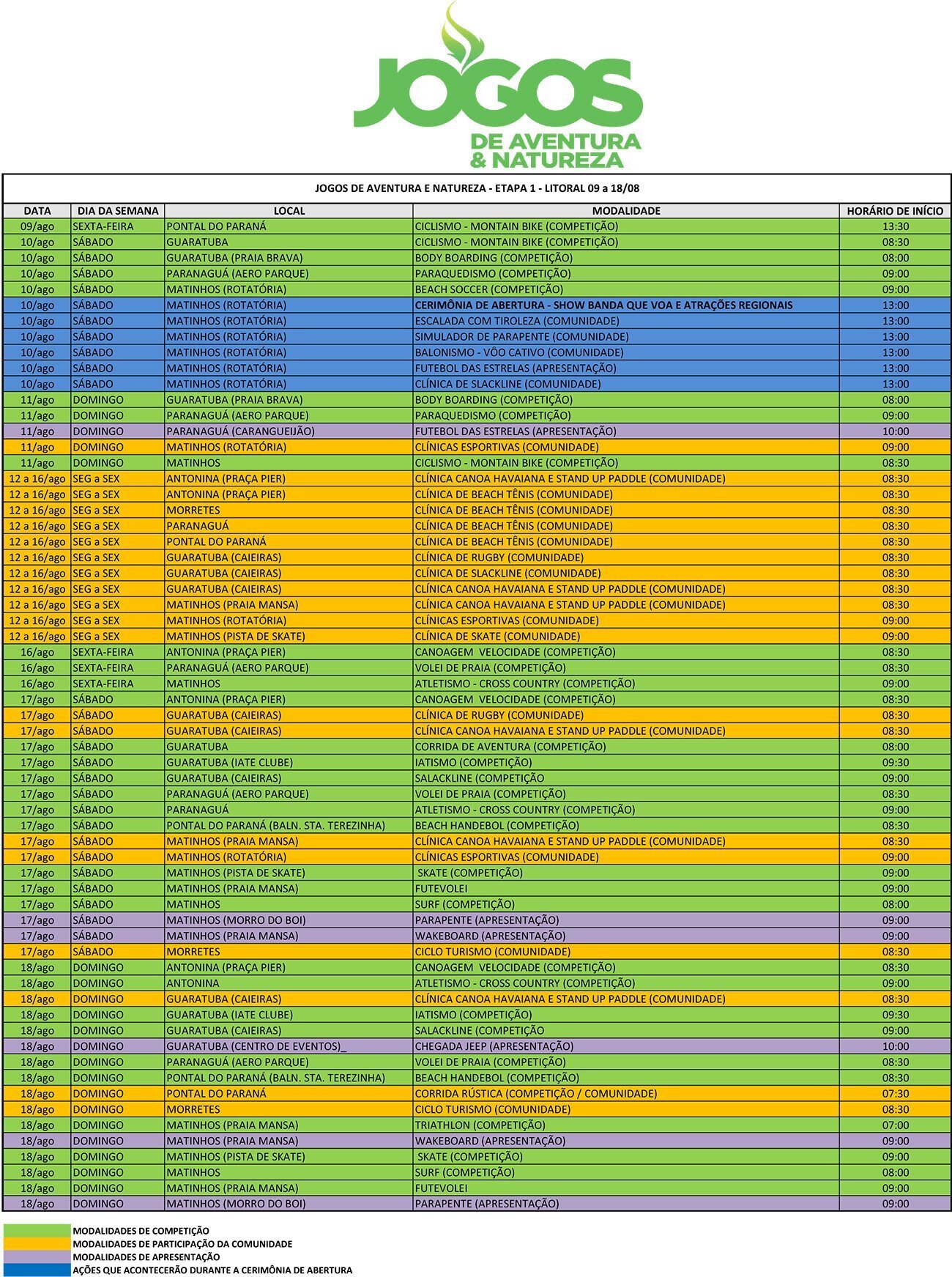952x1277 pixels.
Task: Select the '09/ago' date cell
Action: coord(37,226)
